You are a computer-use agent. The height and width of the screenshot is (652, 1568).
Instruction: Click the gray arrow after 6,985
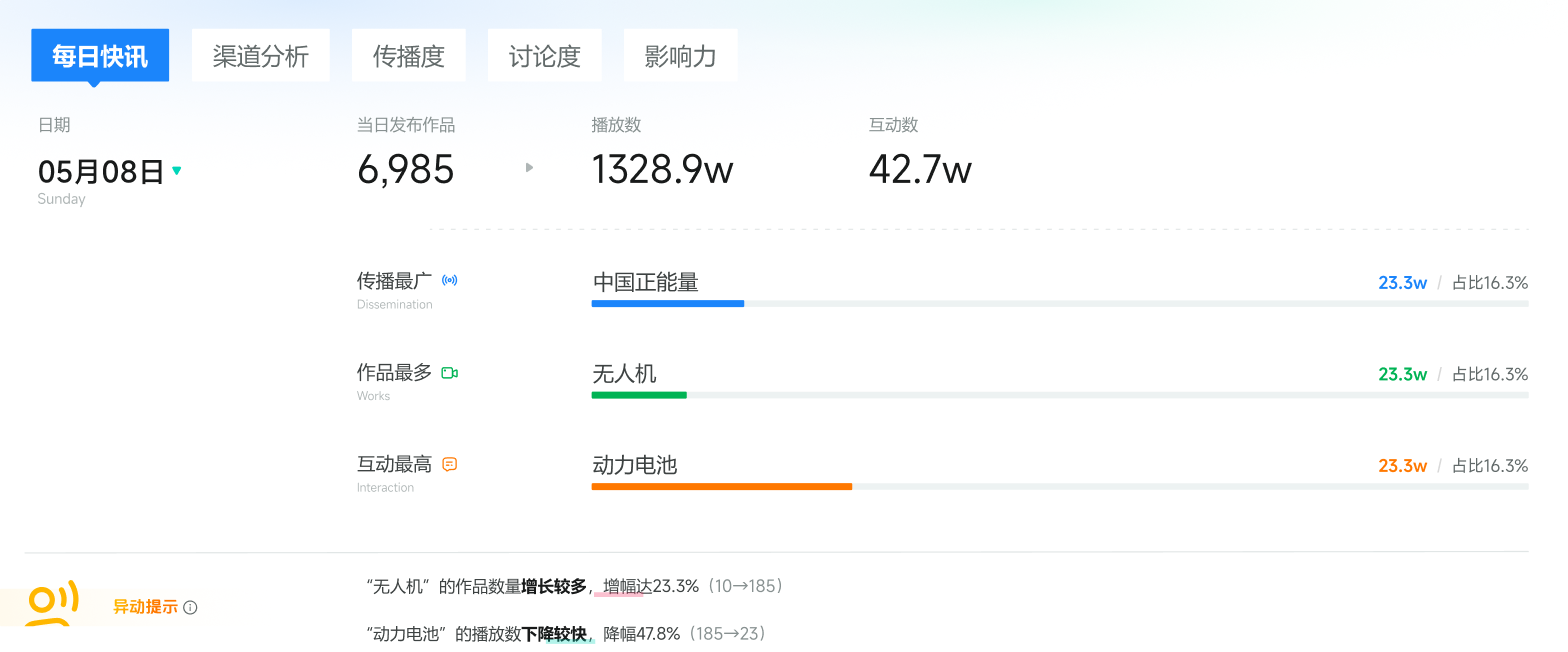pos(529,168)
